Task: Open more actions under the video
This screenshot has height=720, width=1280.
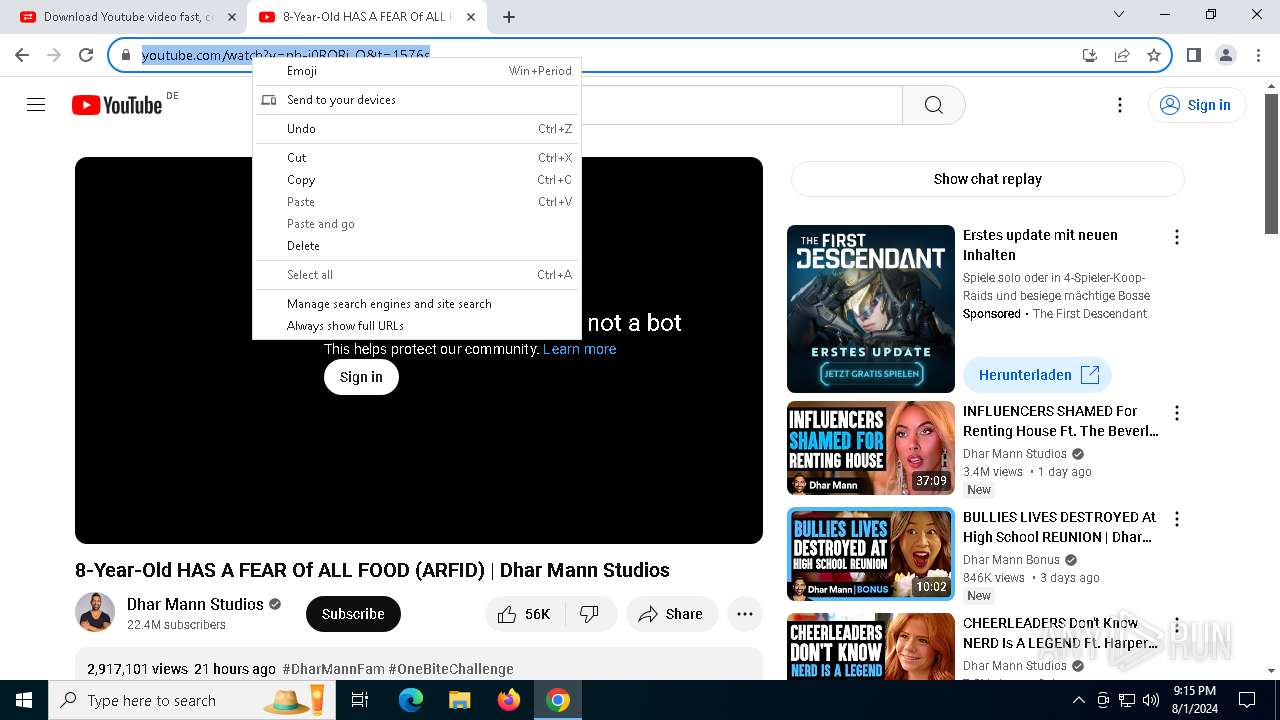Action: click(745, 614)
